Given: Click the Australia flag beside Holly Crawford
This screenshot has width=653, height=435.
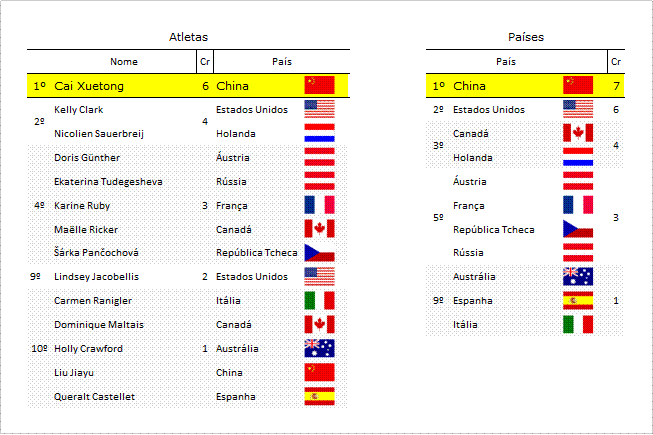Looking at the screenshot, I should [319, 348].
